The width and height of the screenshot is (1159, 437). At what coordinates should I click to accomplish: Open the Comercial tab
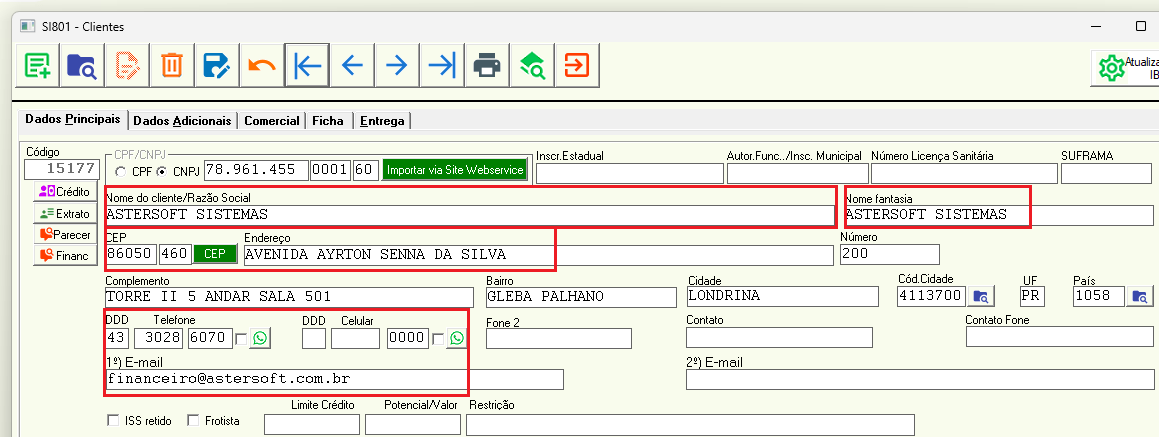point(272,121)
